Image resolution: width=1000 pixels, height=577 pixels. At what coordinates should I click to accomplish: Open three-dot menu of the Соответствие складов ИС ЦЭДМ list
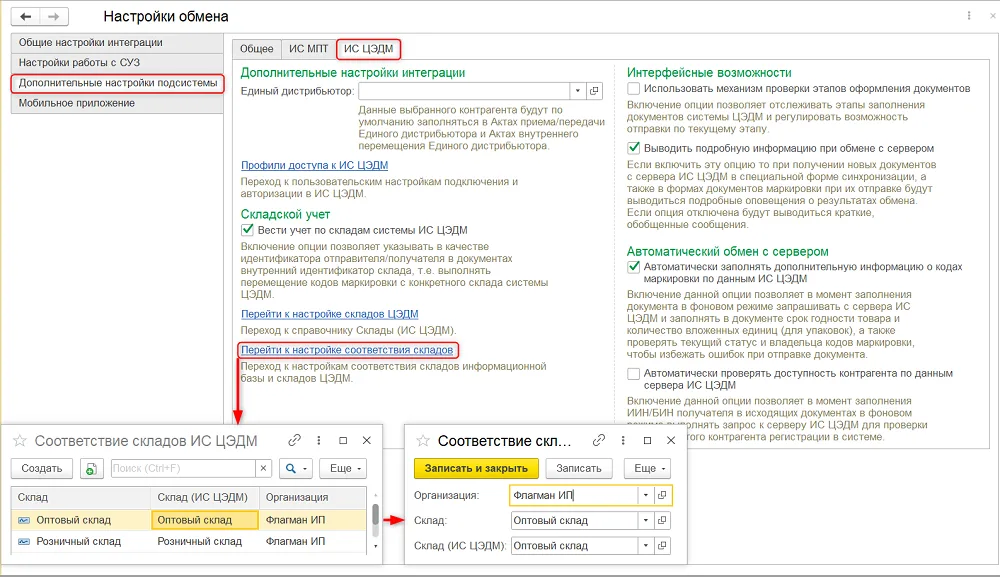point(319,440)
